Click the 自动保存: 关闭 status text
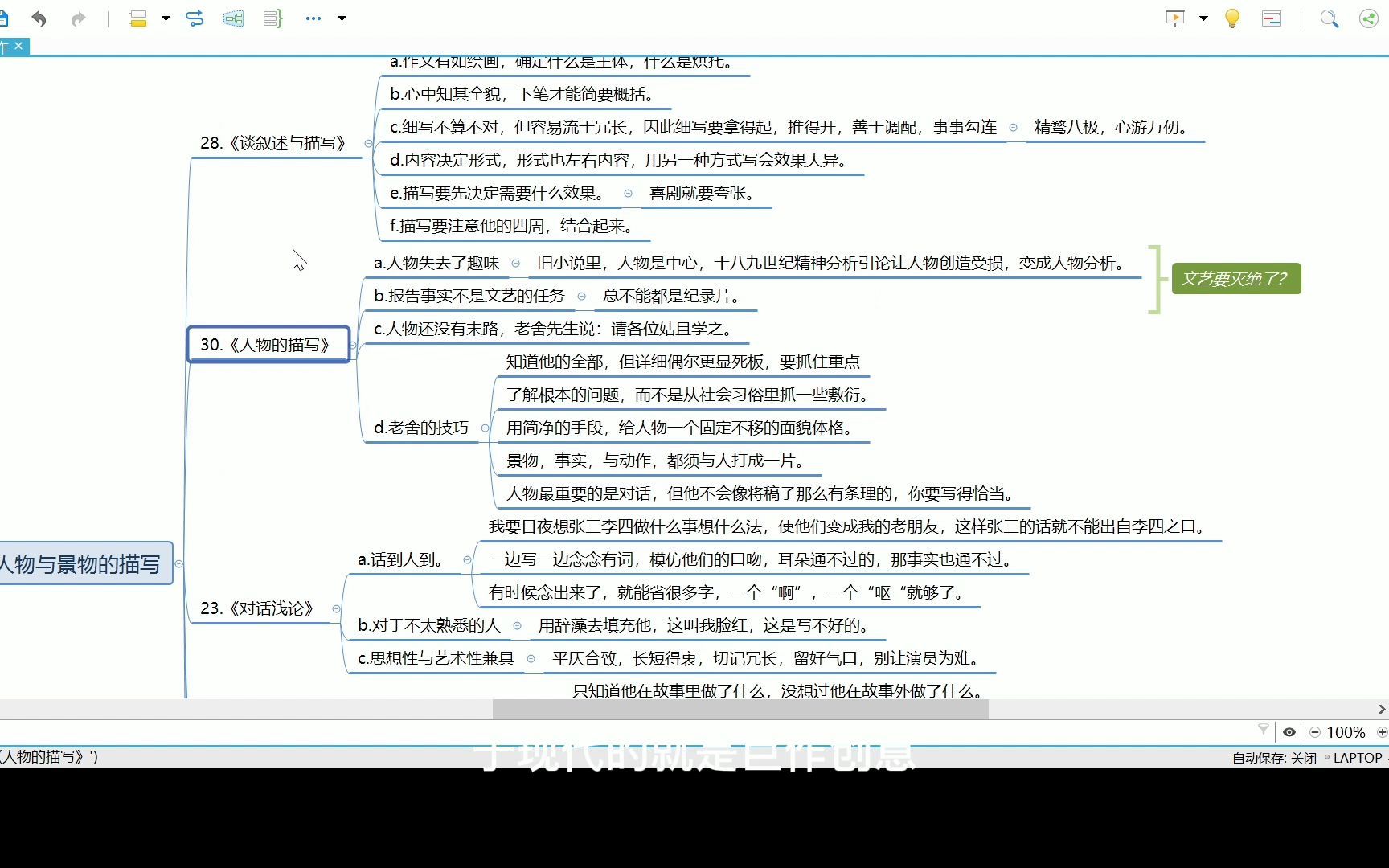 (x=1274, y=758)
